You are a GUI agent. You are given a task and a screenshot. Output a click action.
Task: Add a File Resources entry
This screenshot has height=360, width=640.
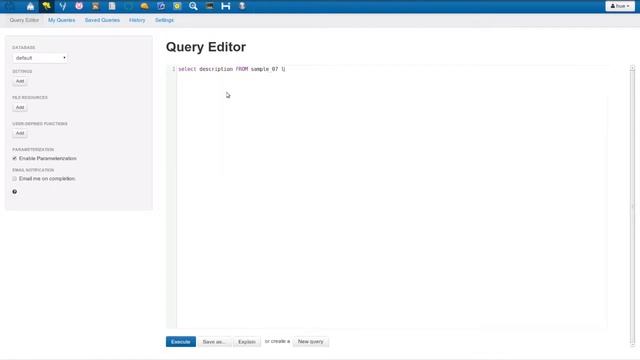pyautogui.click(x=20, y=107)
